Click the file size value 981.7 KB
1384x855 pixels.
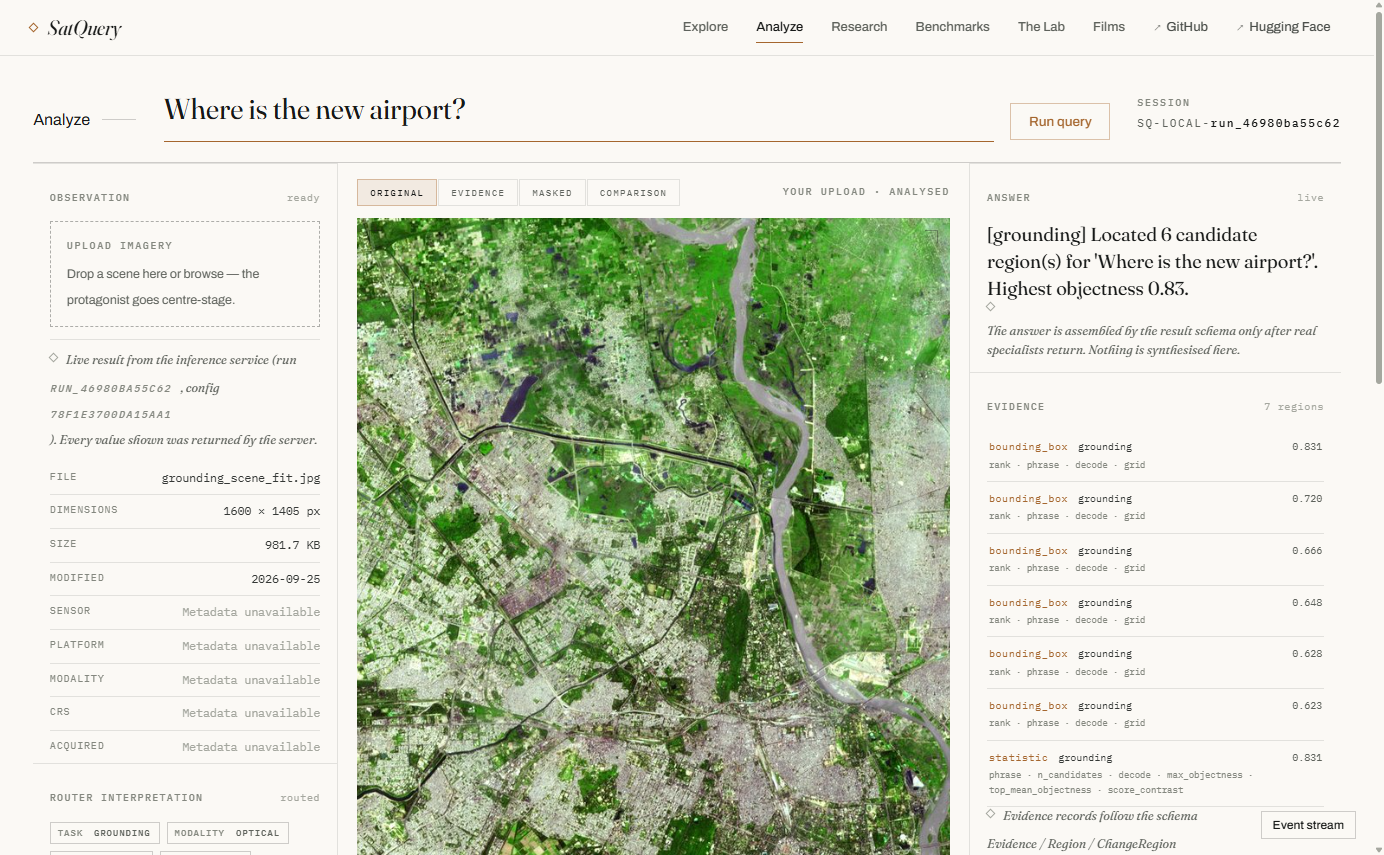[293, 545]
